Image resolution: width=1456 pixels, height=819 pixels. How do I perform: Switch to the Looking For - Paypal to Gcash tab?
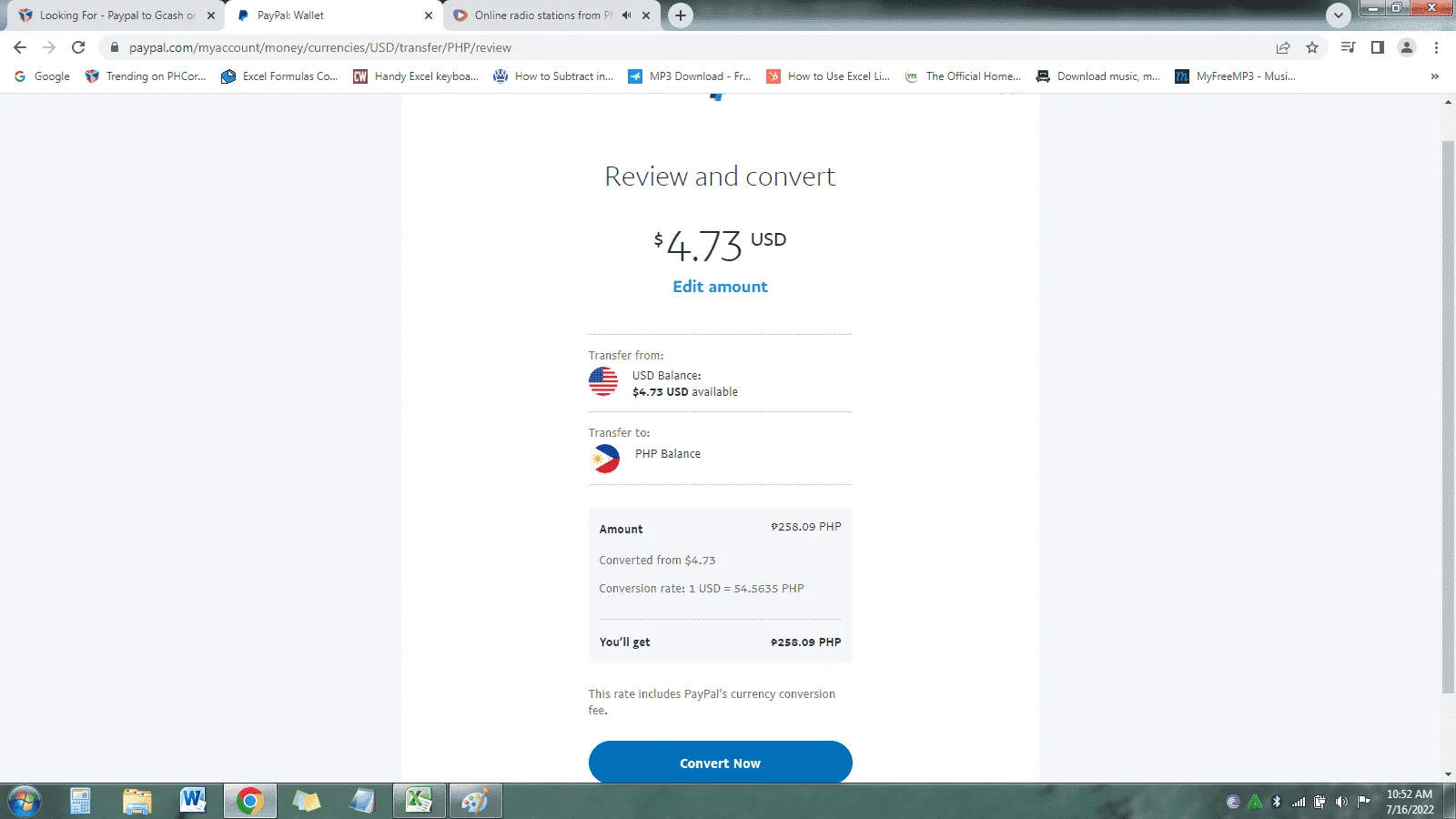click(x=116, y=15)
